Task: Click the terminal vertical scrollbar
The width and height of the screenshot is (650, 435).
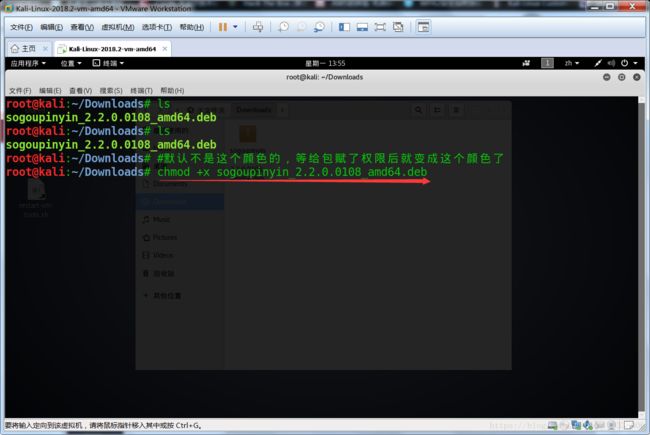Action: point(642,257)
